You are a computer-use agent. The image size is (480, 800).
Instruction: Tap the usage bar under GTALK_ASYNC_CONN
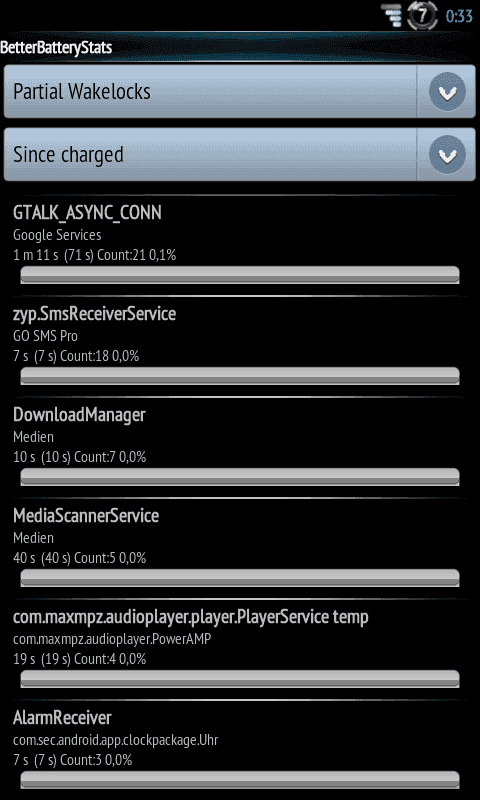click(240, 275)
